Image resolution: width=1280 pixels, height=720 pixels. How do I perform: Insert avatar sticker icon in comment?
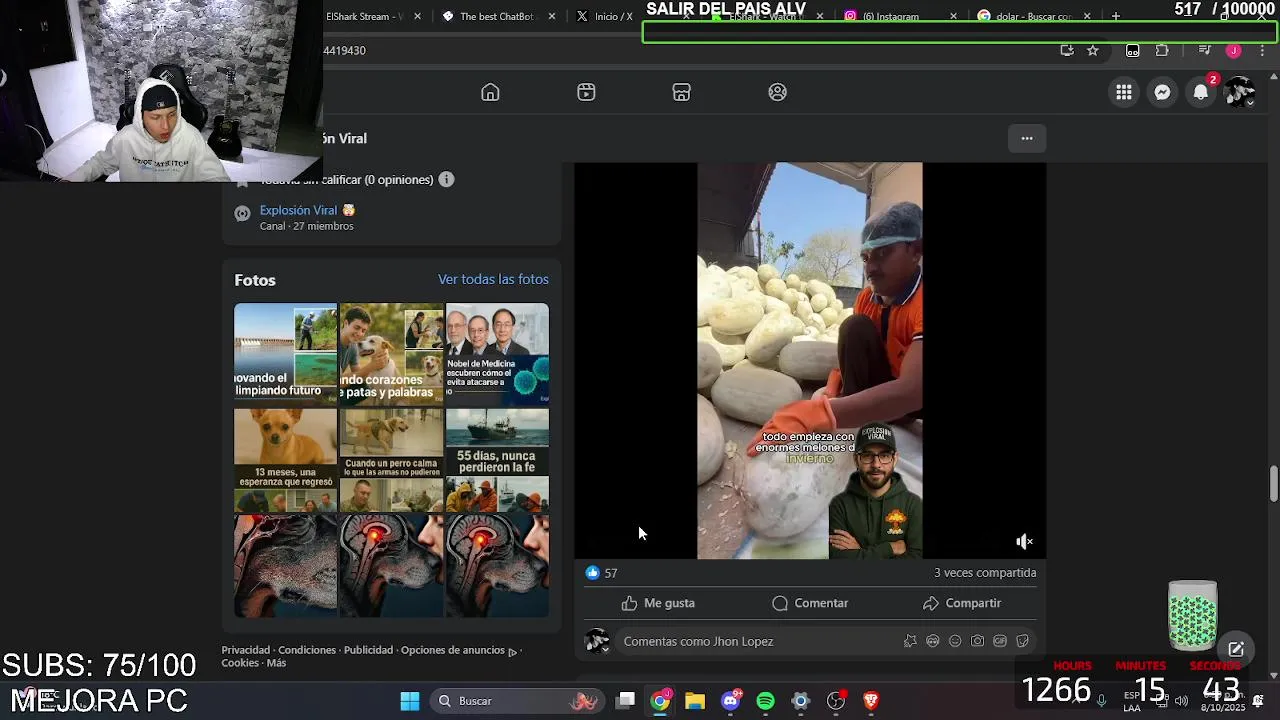coord(910,641)
